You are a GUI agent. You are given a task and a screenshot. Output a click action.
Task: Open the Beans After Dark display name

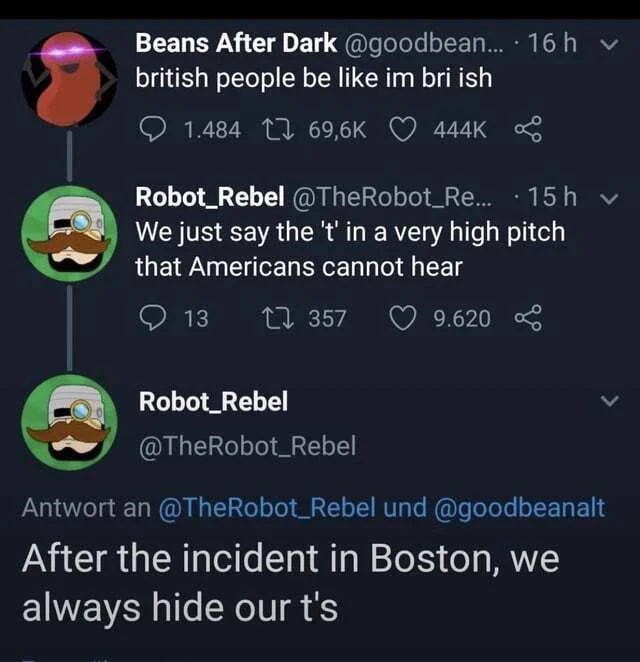236,43
